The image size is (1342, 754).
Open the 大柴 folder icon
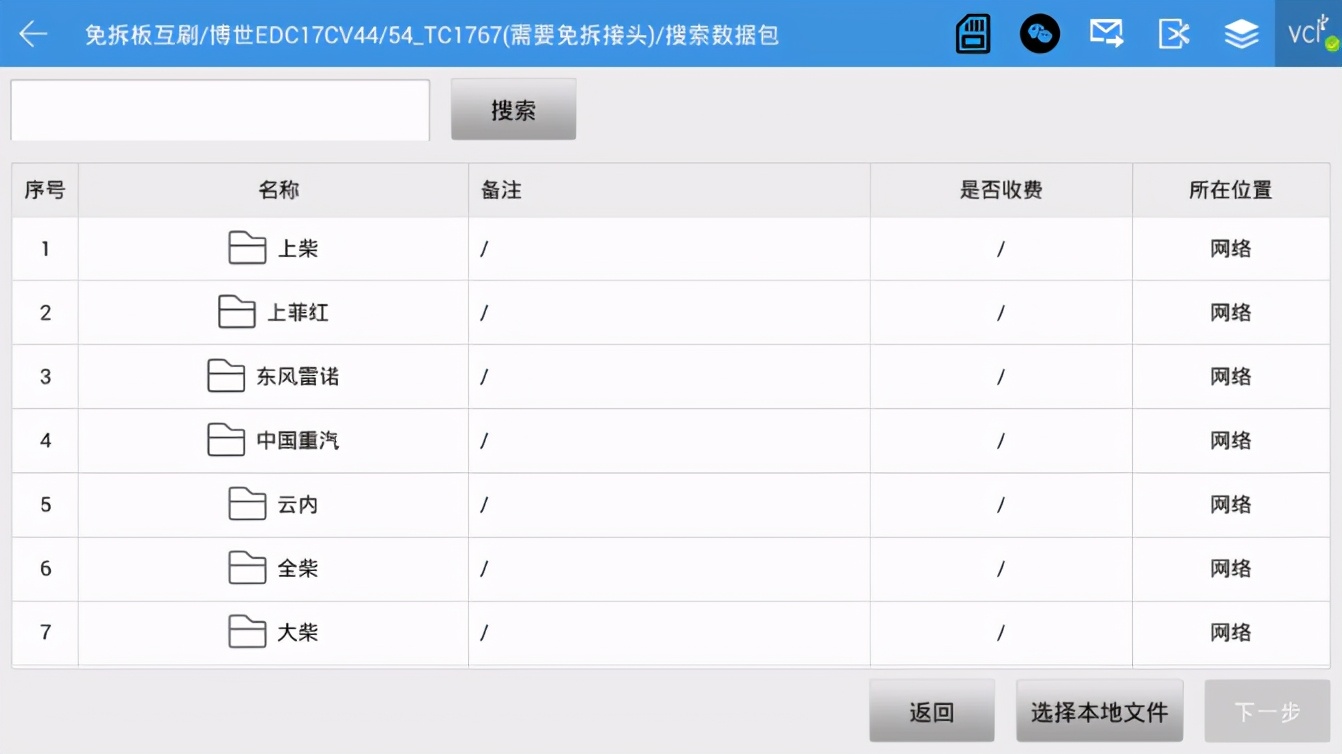pos(247,632)
